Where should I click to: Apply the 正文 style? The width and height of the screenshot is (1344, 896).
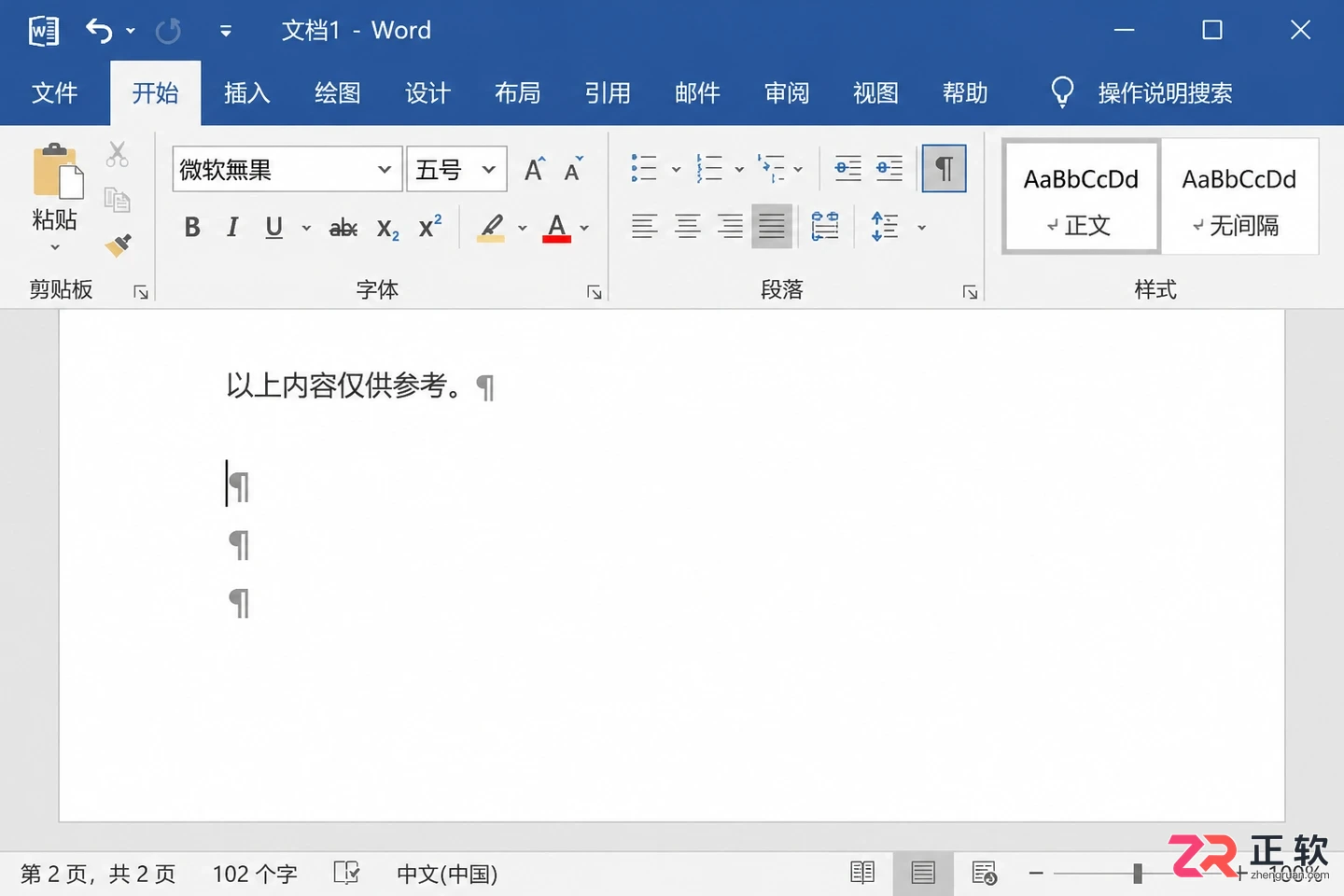(1081, 197)
